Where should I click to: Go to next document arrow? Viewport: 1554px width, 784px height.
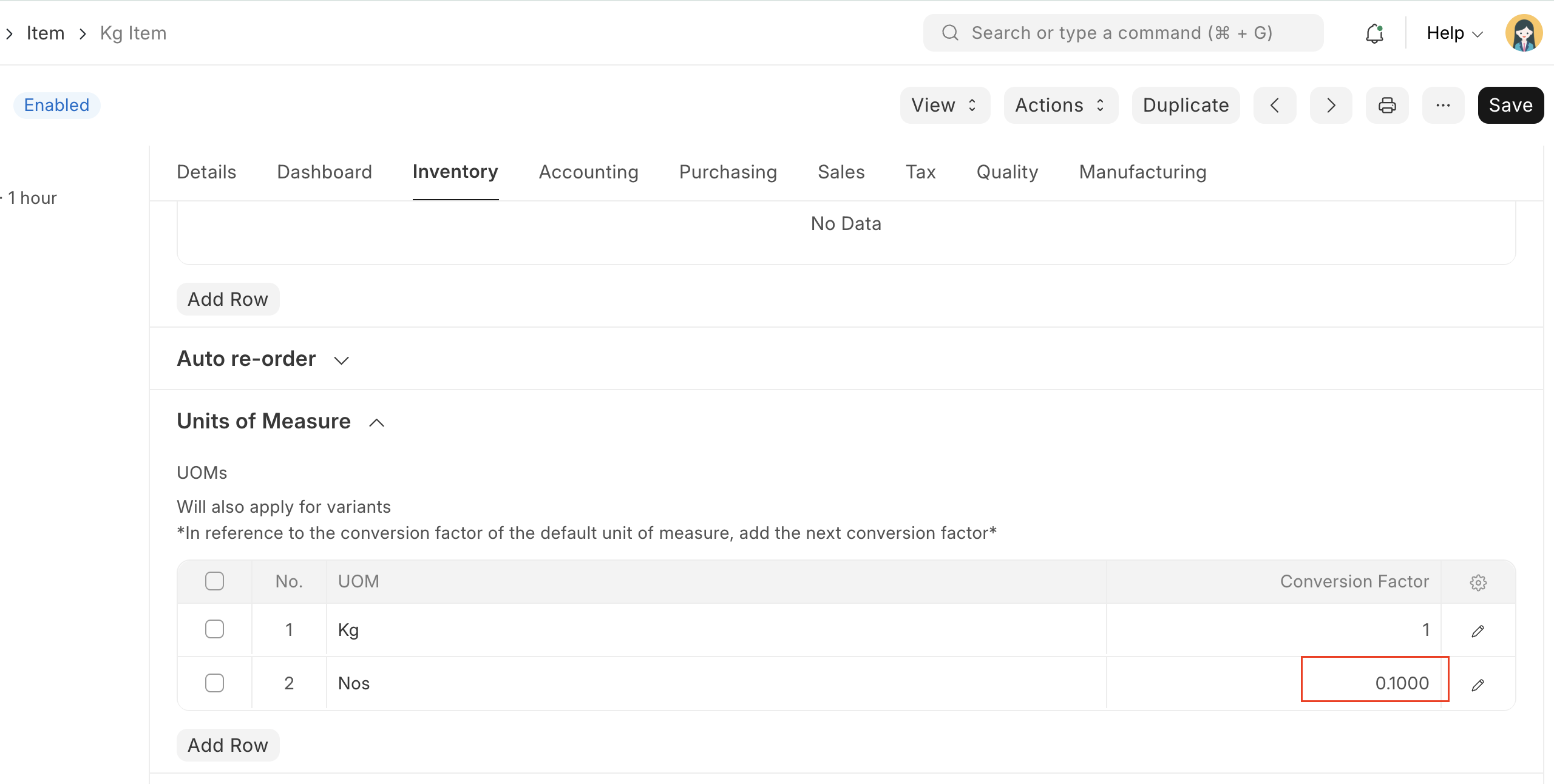pyautogui.click(x=1331, y=105)
